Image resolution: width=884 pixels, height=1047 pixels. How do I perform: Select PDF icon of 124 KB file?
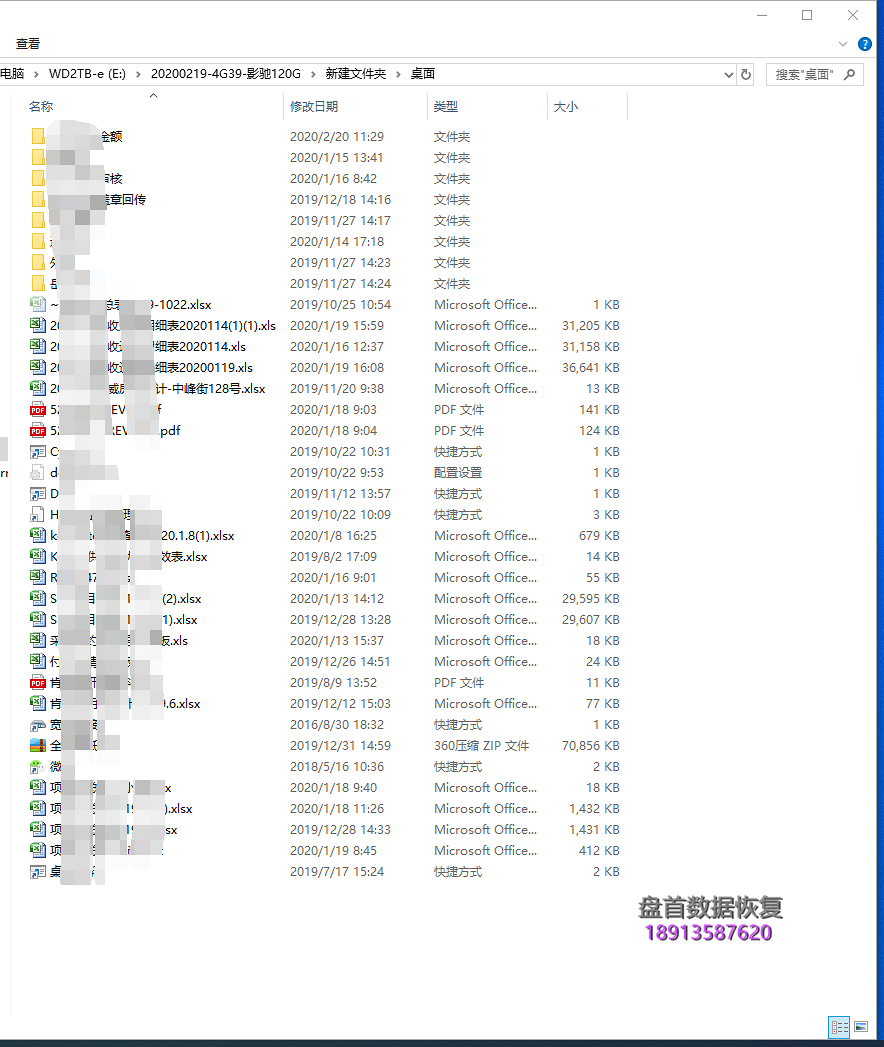38,431
